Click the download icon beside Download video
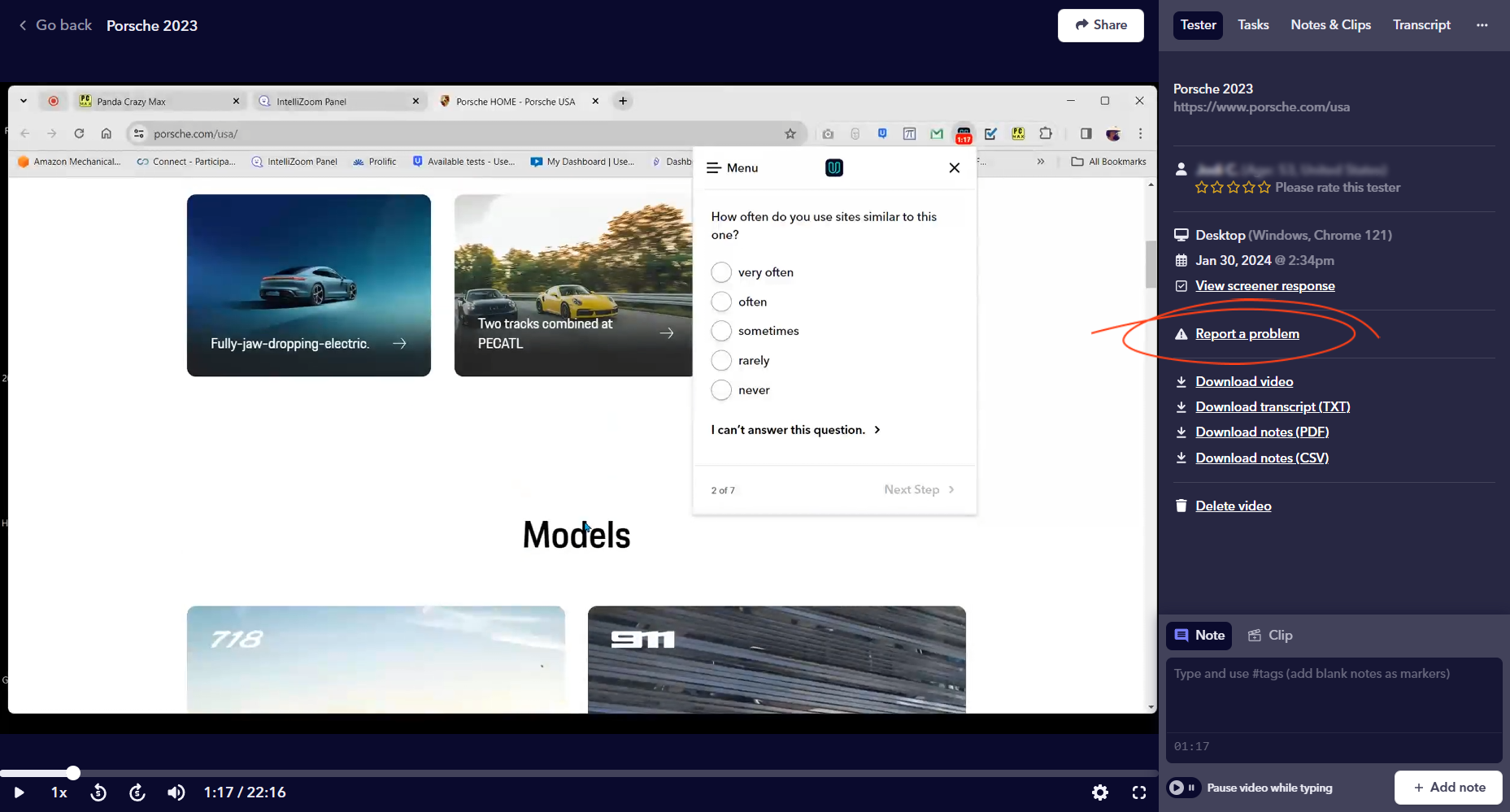 point(1181,382)
